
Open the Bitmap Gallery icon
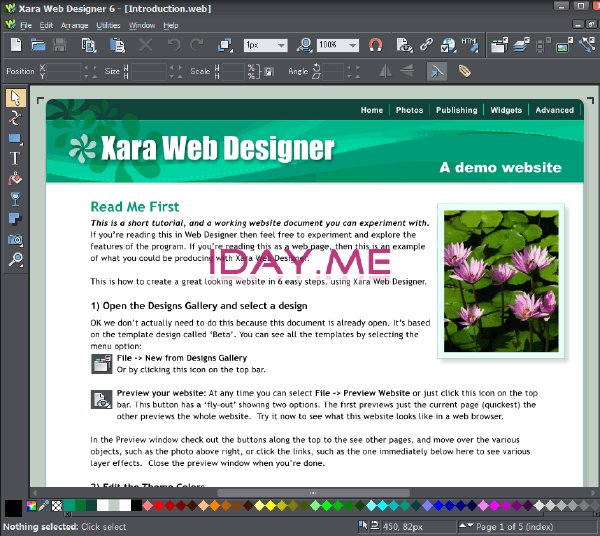564,45
